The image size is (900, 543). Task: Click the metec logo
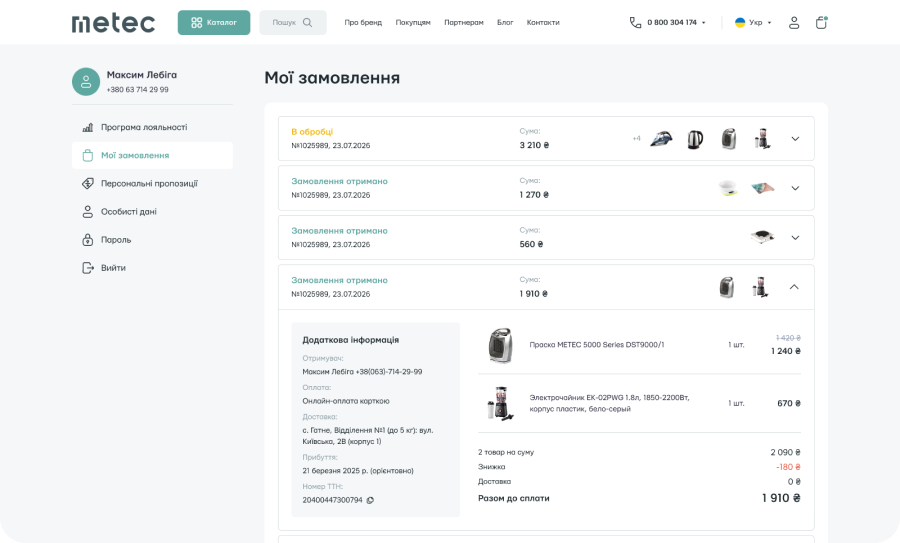tap(113, 23)
